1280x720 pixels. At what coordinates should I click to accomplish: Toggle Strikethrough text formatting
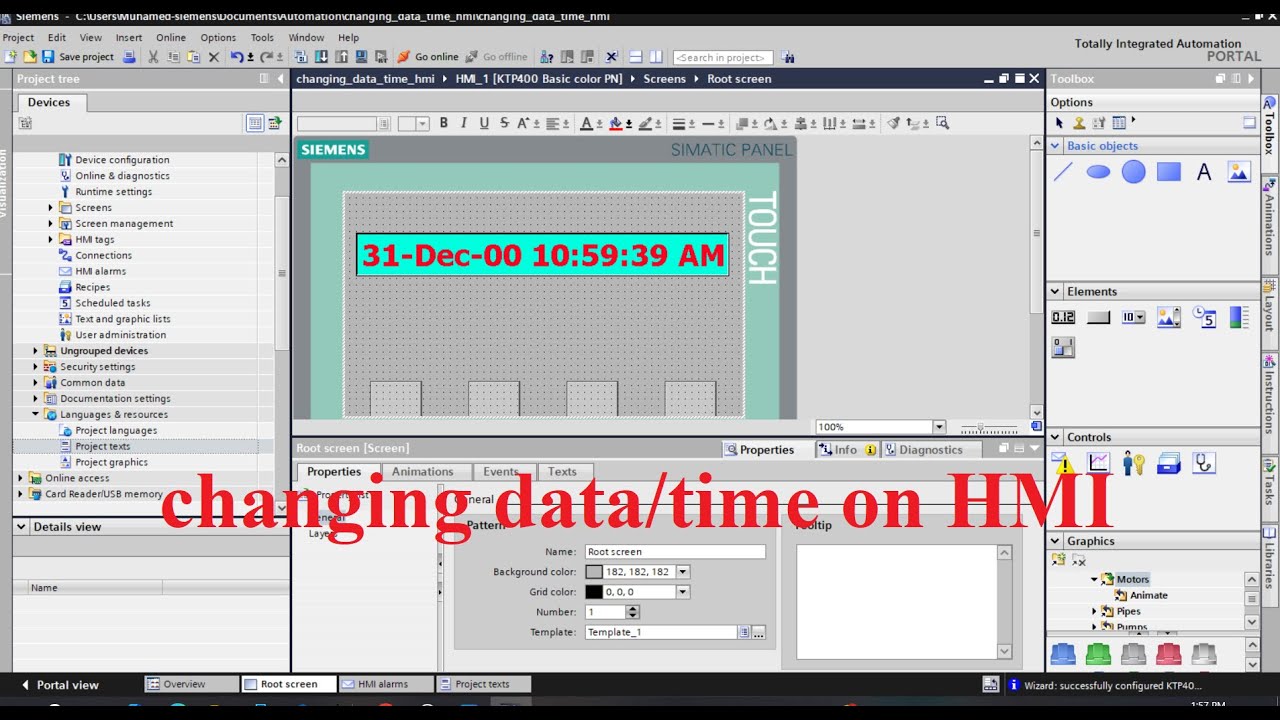pyautogui.click(x=504, y=123)
